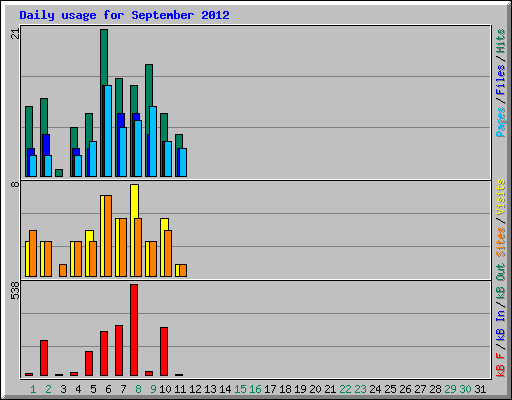Click day 23 on the x-axis
The height and width of the screenshot is (400, 512).
click(x=360, y=389)
